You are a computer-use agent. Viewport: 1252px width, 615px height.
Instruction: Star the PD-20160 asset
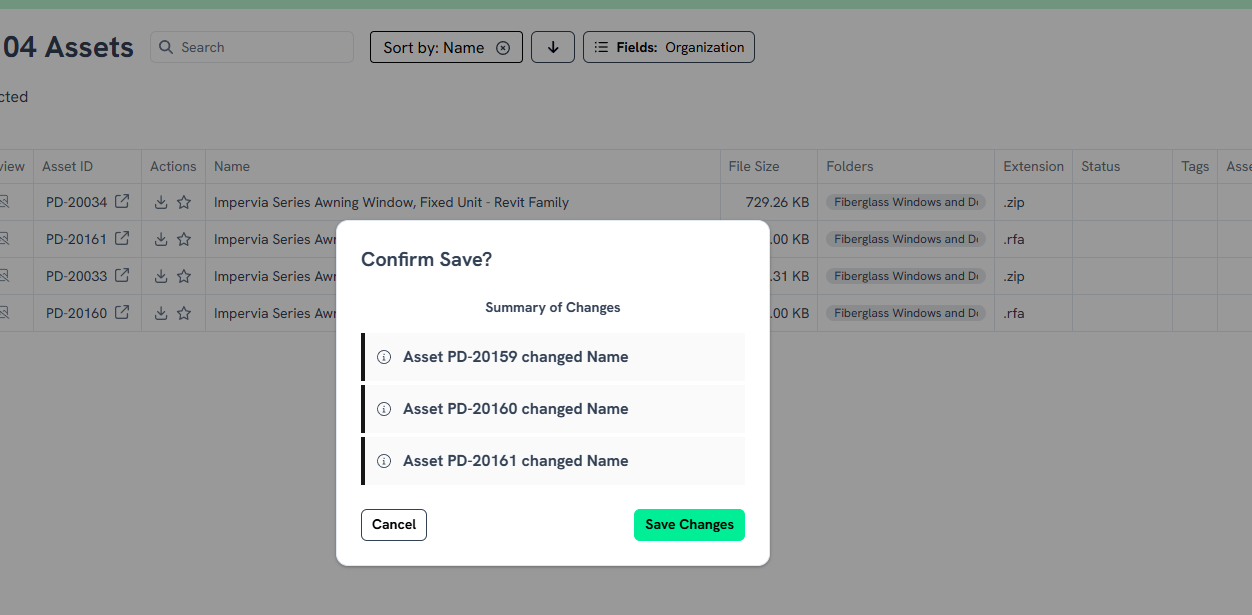(x=184, y=313)
